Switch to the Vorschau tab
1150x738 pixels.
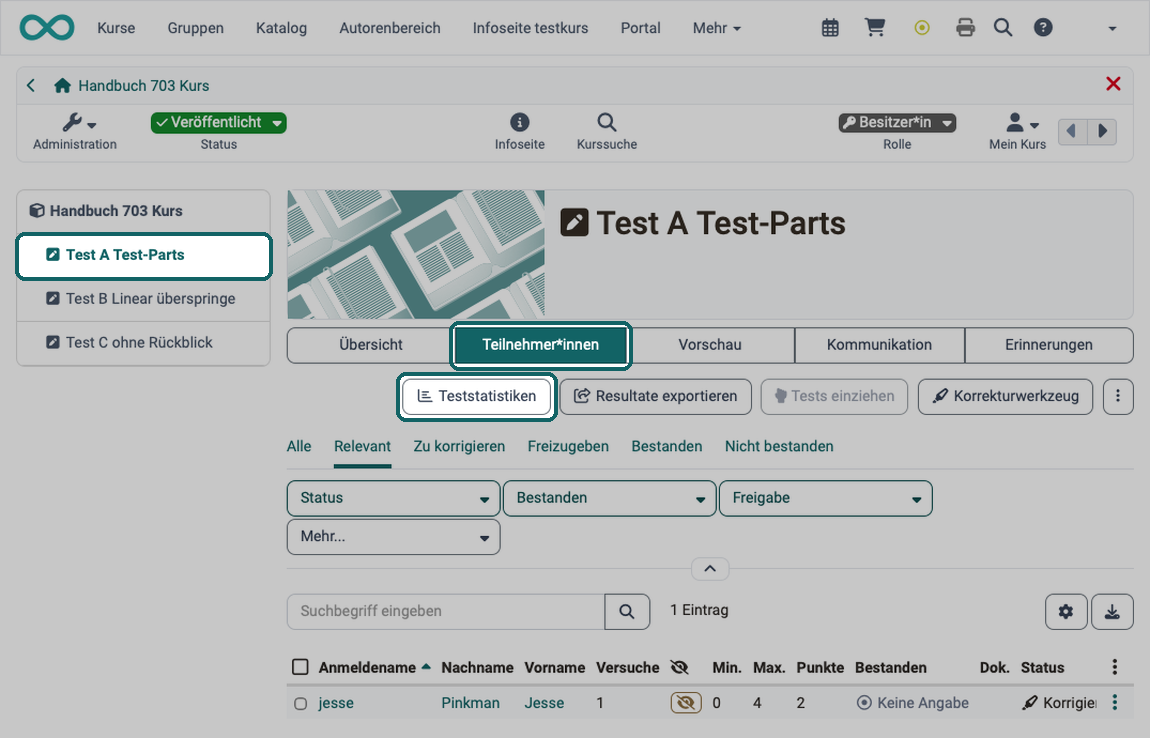pos(710,345)
